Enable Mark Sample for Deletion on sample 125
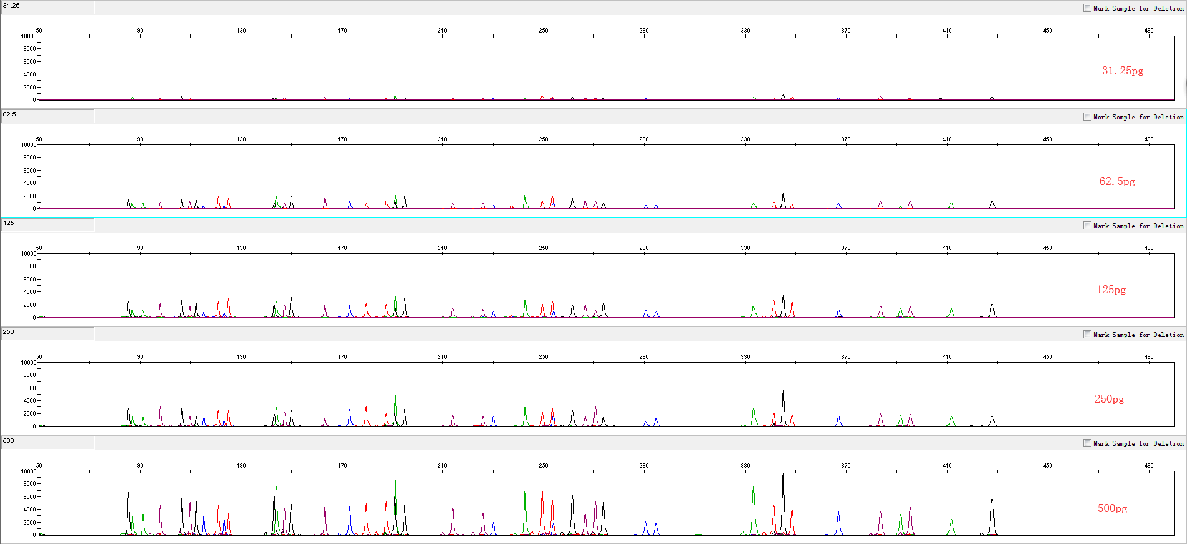The width and height of the screenshot is (1188, 544). coord(1087,226)
